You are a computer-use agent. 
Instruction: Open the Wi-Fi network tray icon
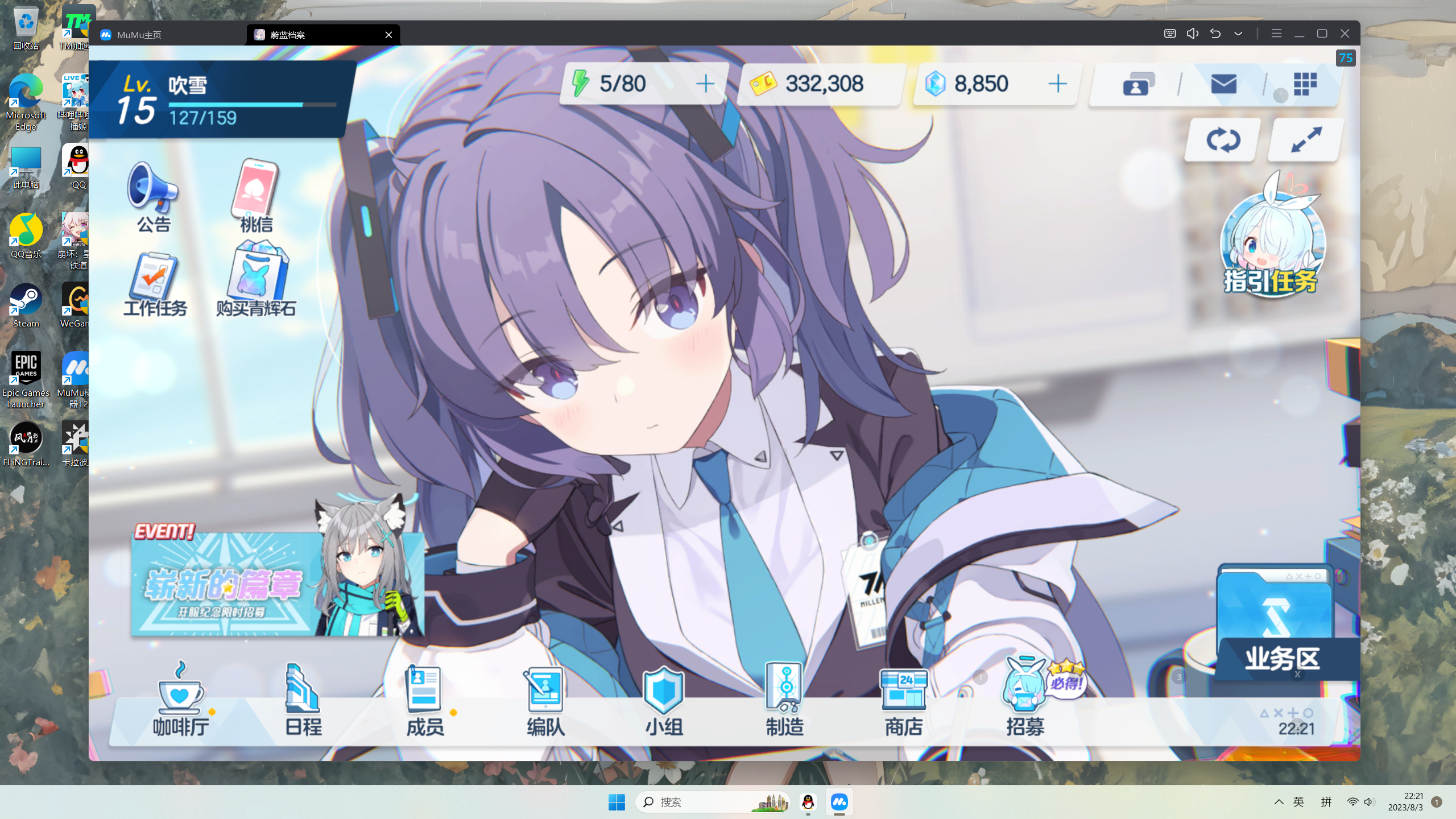tap(1352, 802)
